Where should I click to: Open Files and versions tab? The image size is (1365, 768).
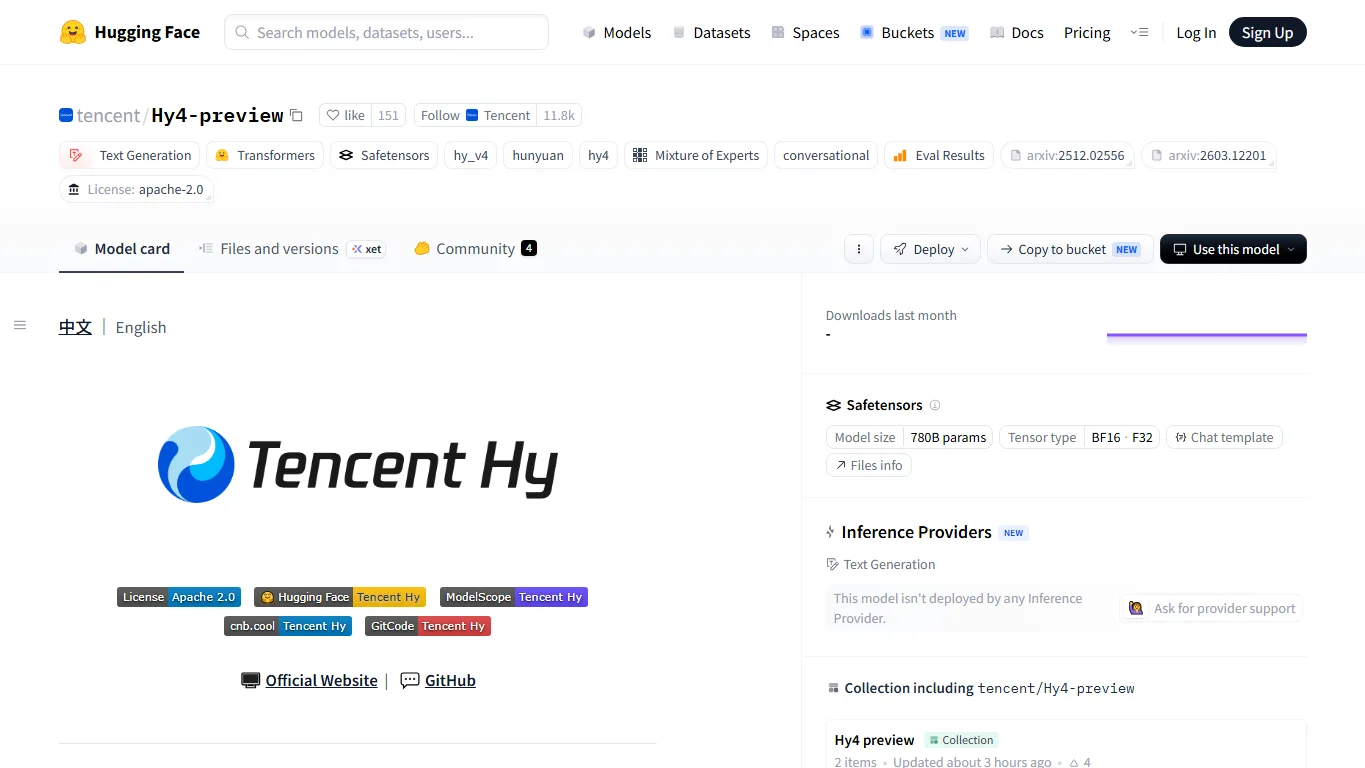(x=291, y=248)
